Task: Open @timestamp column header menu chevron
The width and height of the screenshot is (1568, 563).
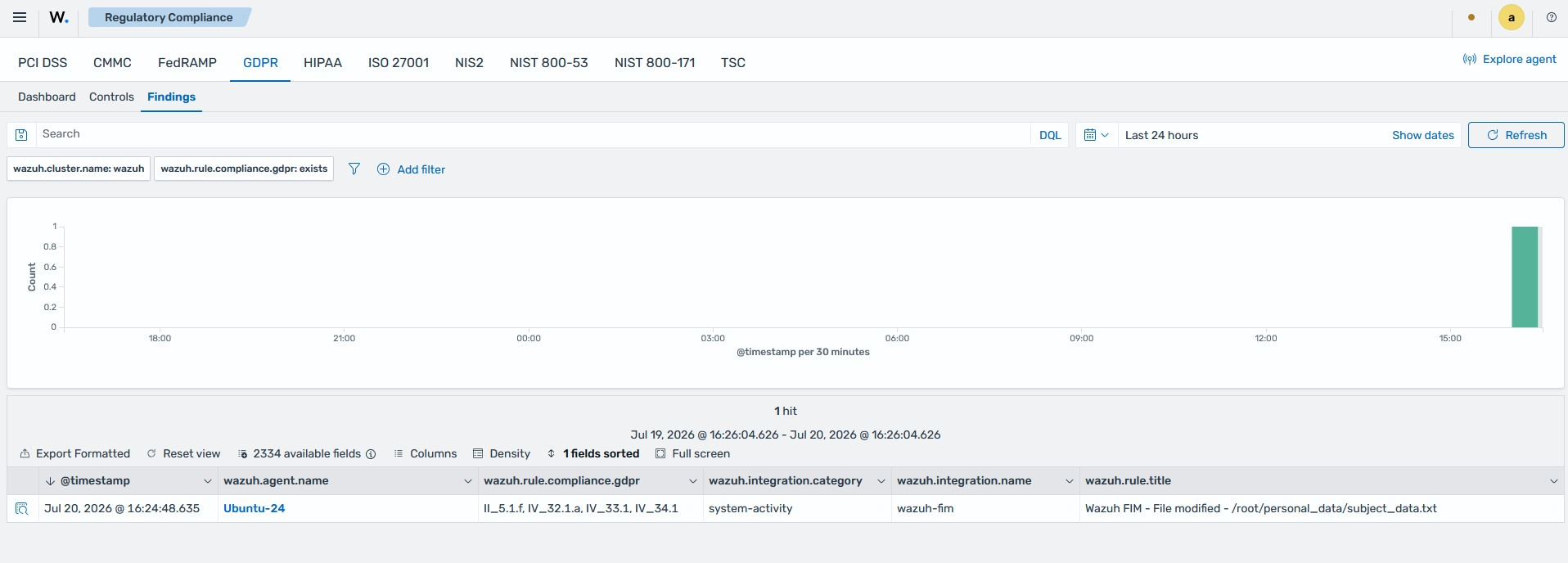Action: point(207,481)
